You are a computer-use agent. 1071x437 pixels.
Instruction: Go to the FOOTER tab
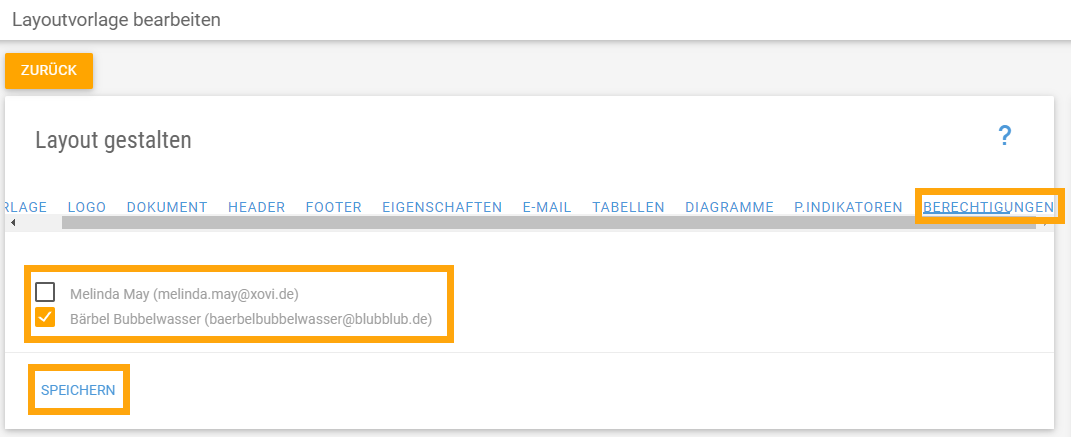click(334, 207)
